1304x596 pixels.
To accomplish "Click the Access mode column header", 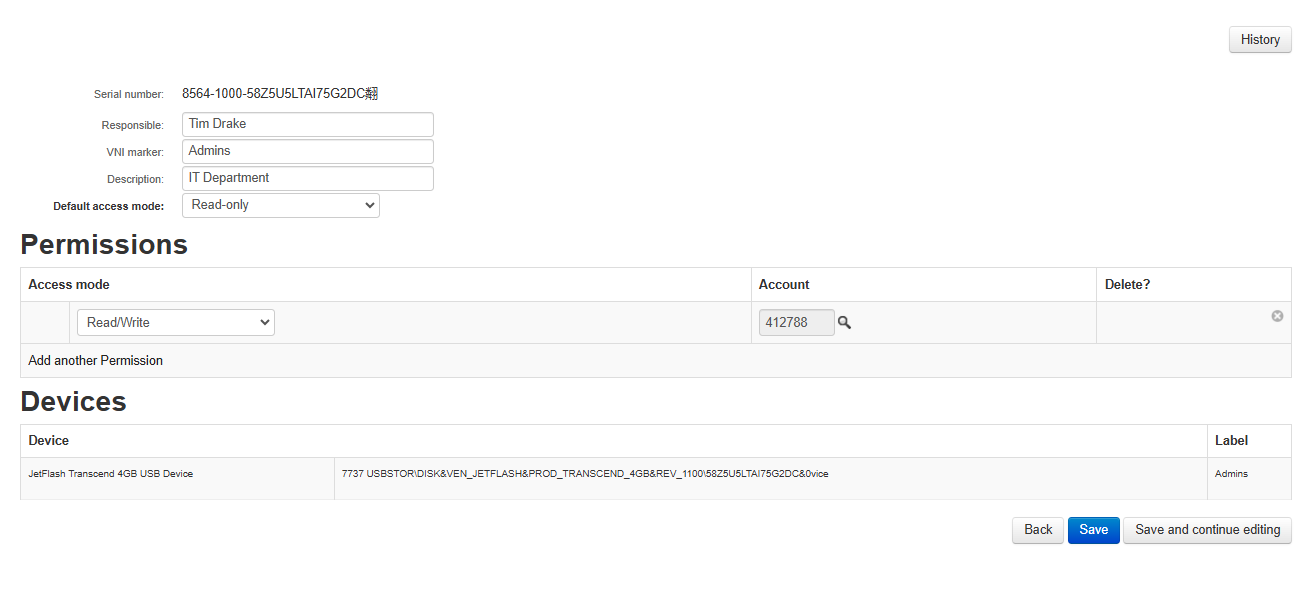I will 69,284.
